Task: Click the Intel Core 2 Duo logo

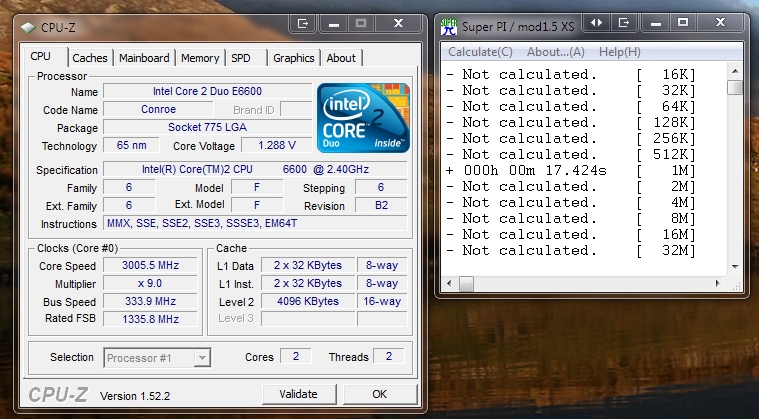Action: pyautogui.click(x=363, y=118)
